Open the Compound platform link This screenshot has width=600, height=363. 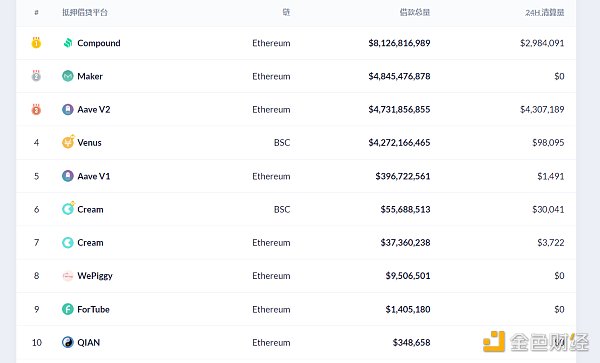pyautogui.click(x=99, y=43)
